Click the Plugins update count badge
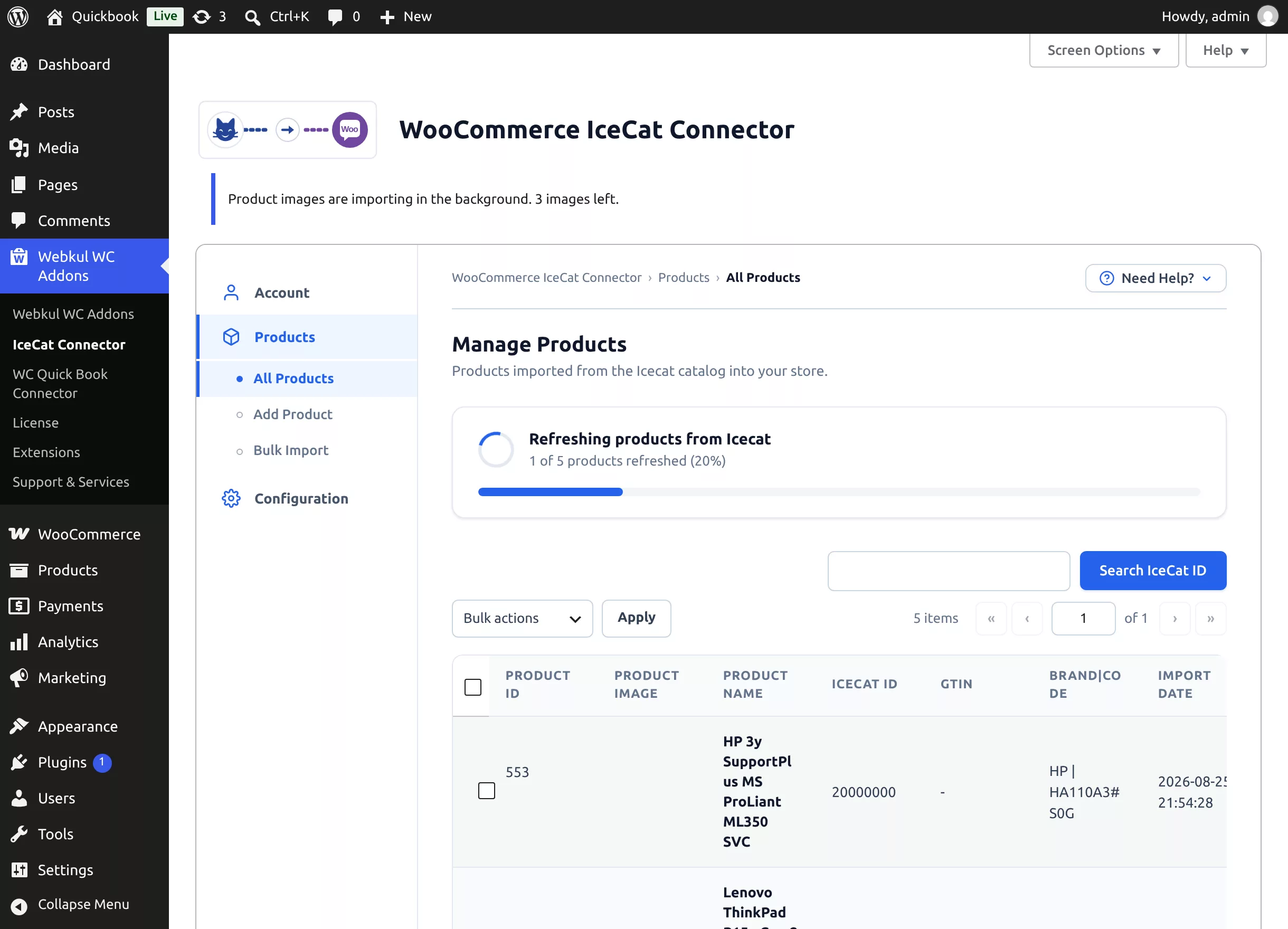 pyautogui.click(x=102, y=762)
